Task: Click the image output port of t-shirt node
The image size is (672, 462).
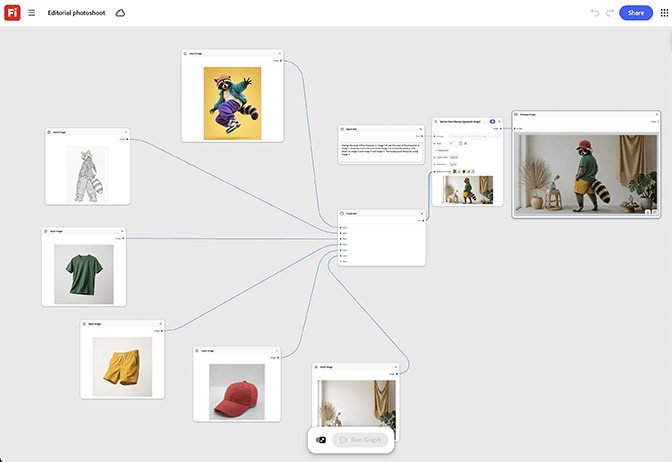Action: (123, 238)
